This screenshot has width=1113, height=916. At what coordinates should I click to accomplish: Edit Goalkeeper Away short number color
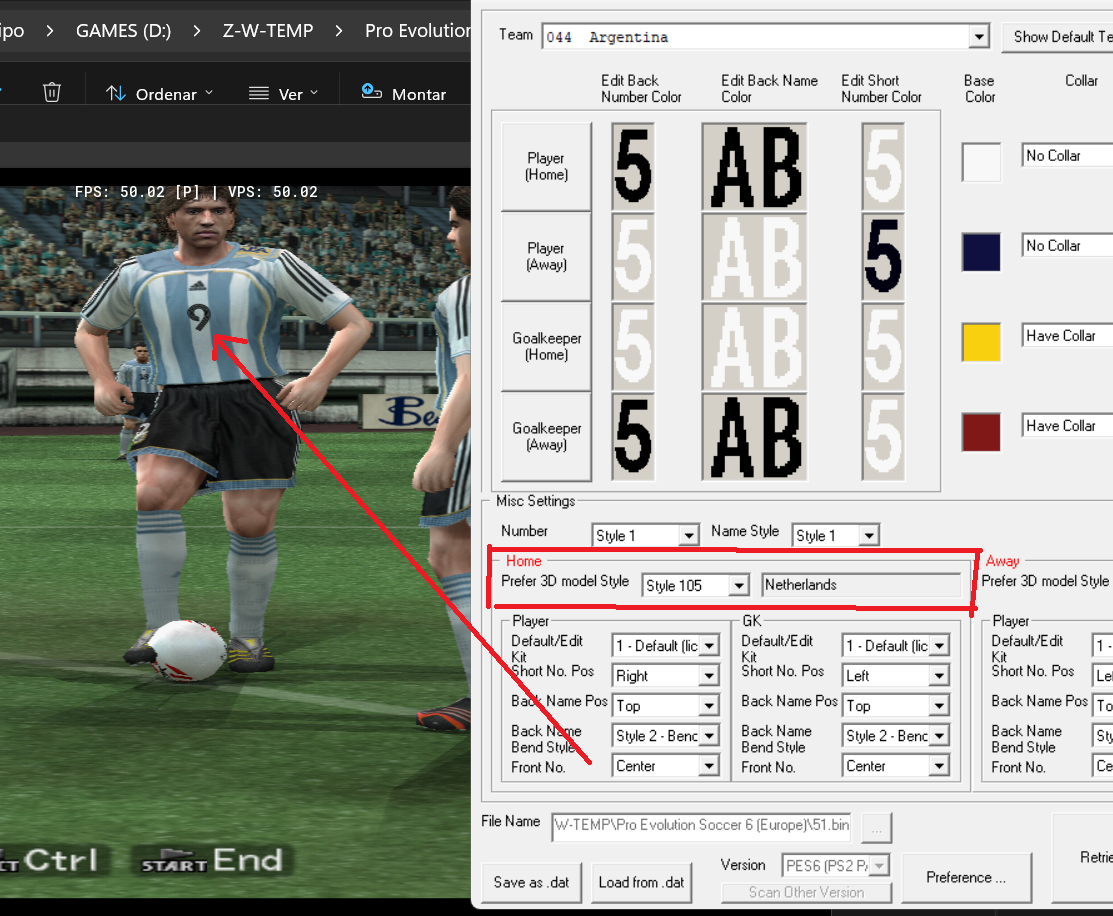tap(883, 437)
